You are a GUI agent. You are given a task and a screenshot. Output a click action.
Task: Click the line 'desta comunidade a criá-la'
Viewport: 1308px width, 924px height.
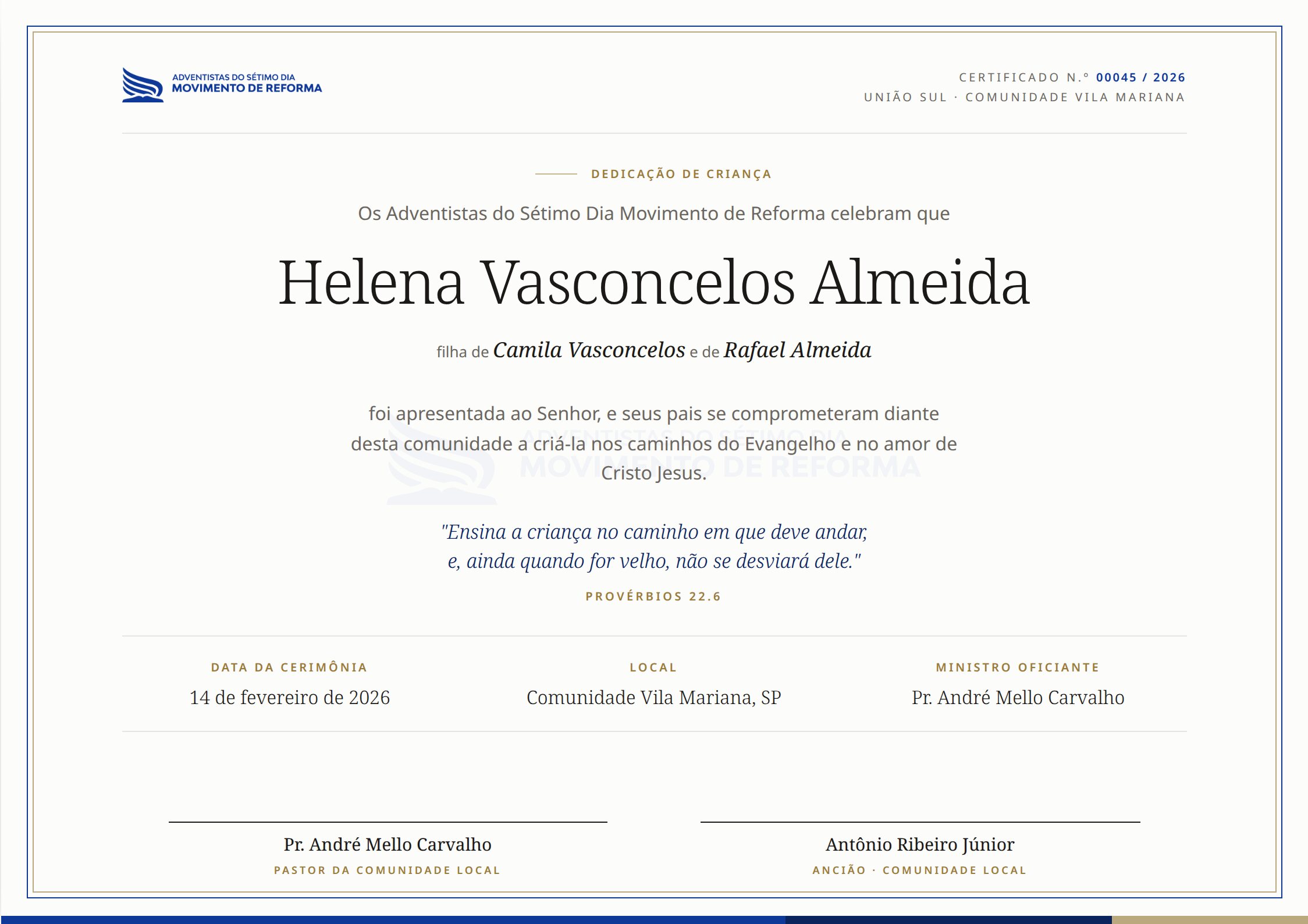coord(654,444)
